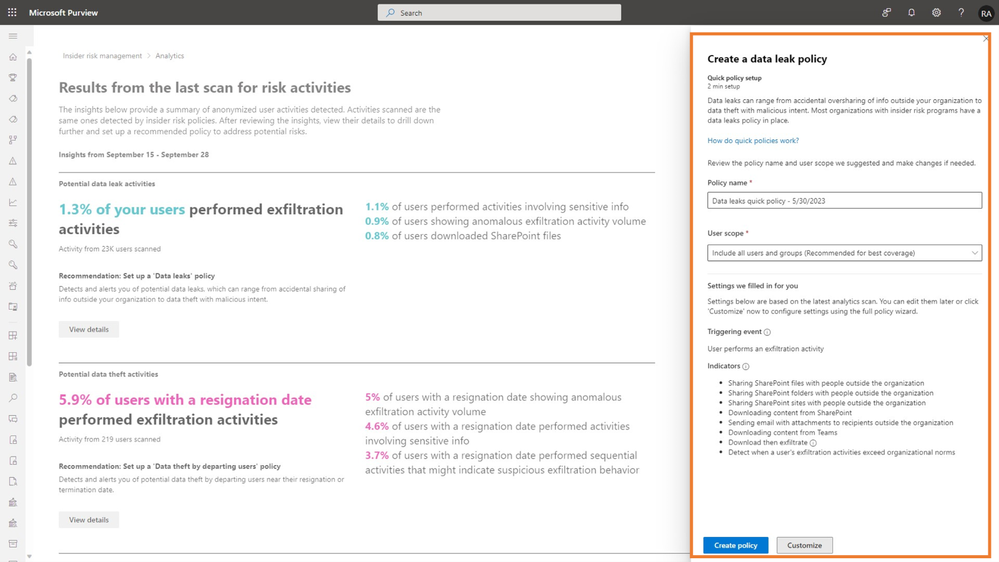Toggle the hamburger navigation menu
The image size is (999, 562).
click(13, 36)
